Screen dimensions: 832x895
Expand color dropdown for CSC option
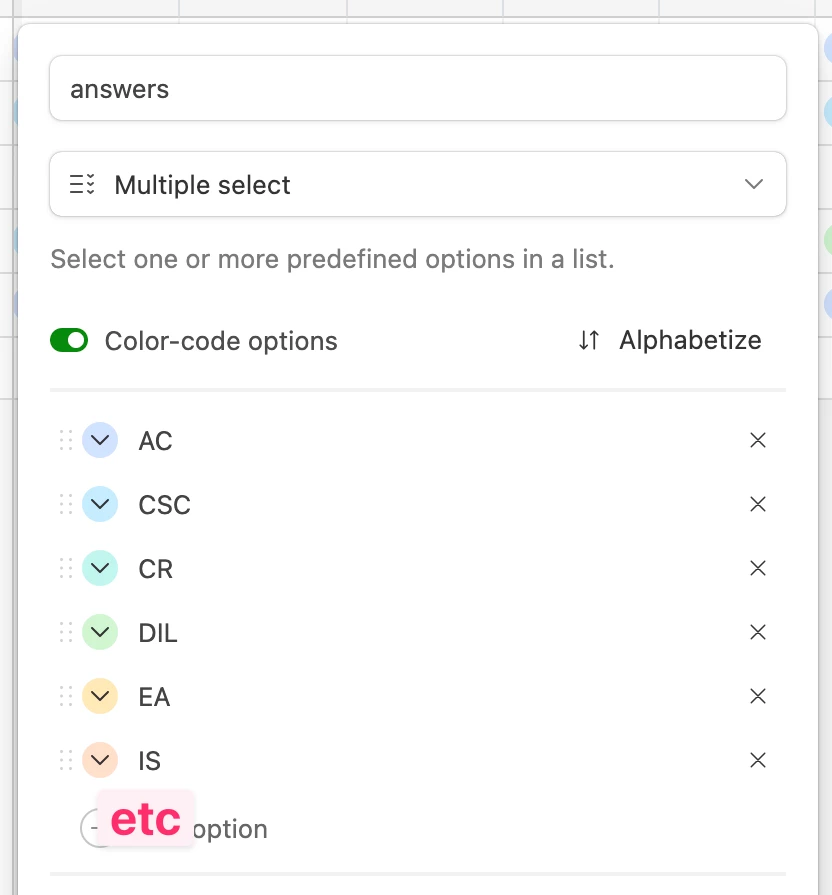pyautogui.click(x=100, y=504)
